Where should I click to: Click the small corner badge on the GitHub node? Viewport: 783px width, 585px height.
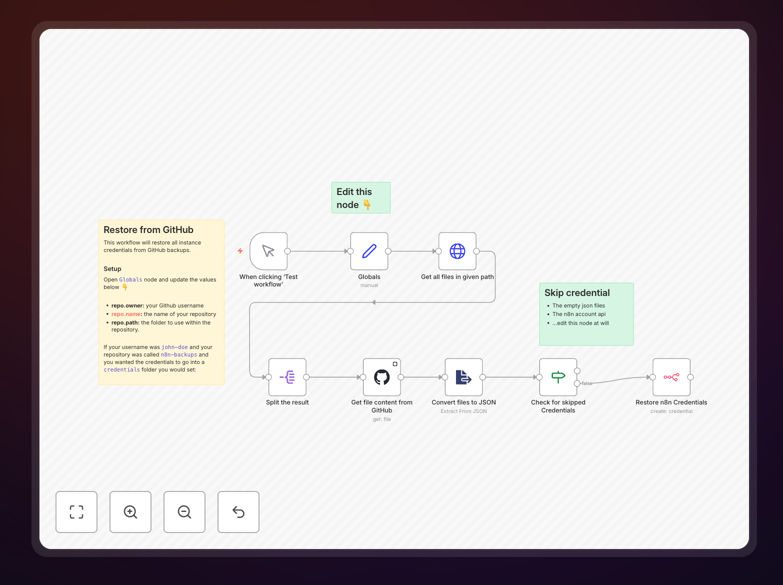pyautogui.click(x=395, y=364)
